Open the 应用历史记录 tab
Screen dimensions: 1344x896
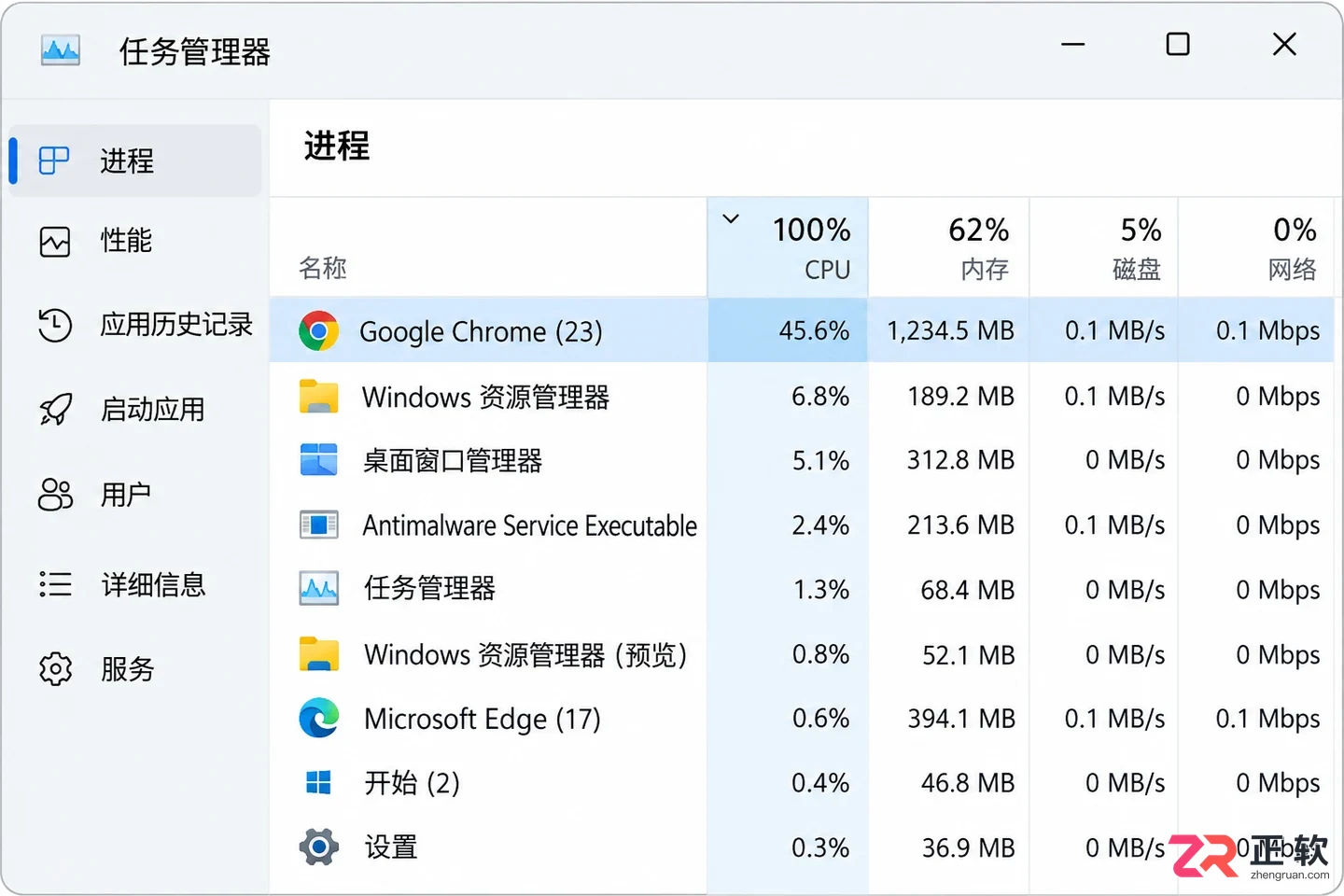pos(135,325)
